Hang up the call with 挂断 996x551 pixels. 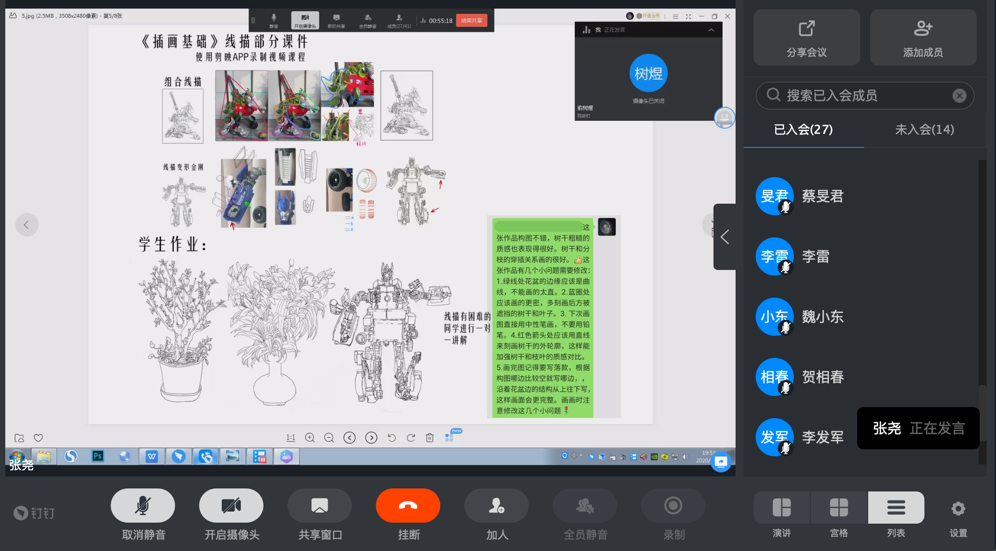point(408,506)
